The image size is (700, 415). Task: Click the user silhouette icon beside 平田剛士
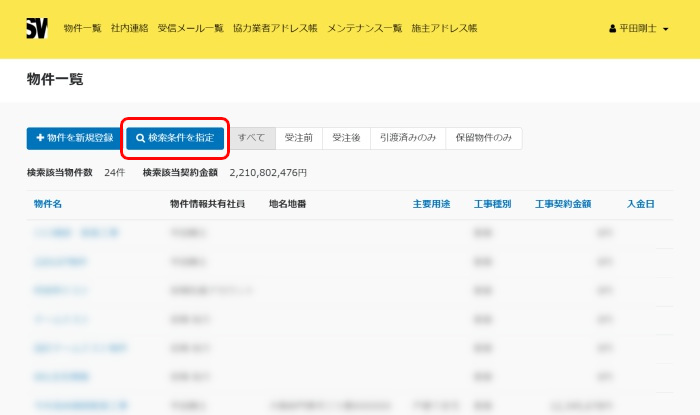click(612, 29)
